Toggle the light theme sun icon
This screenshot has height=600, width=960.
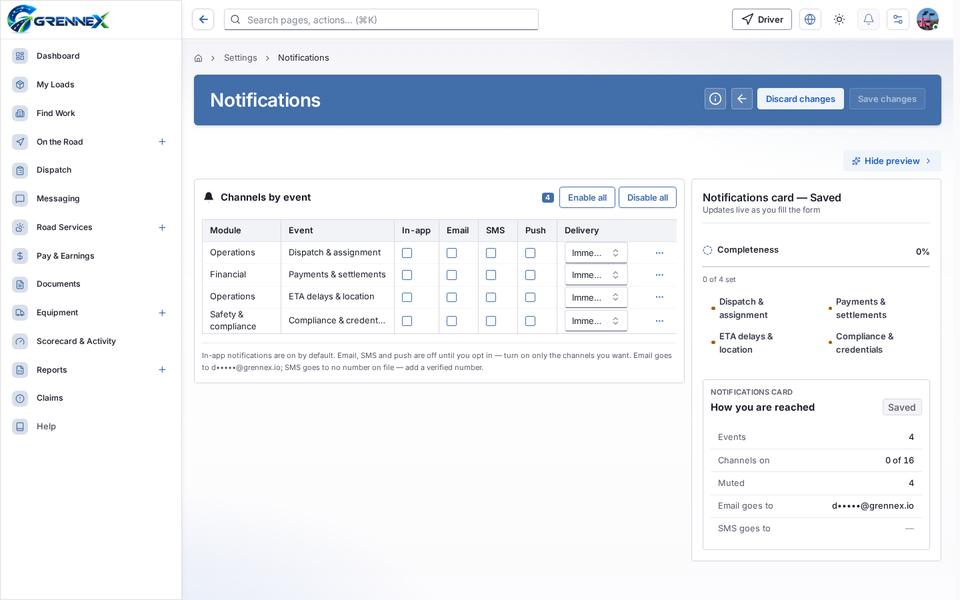tap(839, 20)
